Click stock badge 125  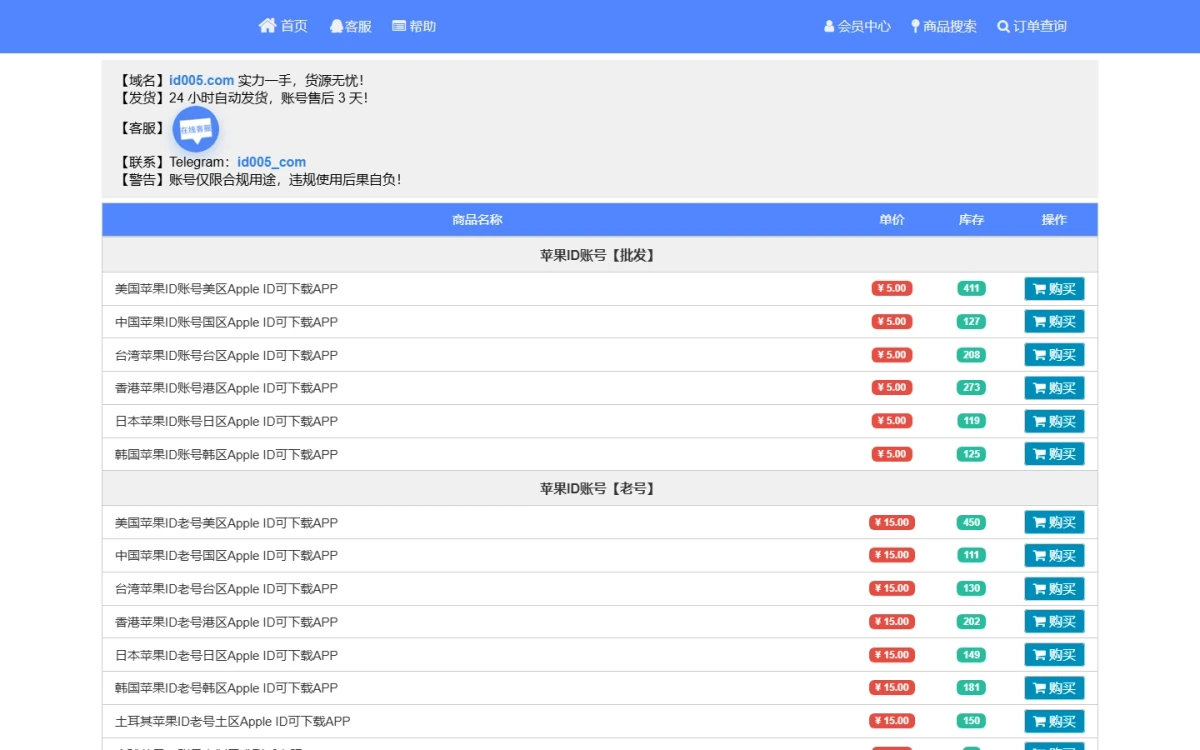(x=971, y=453)
